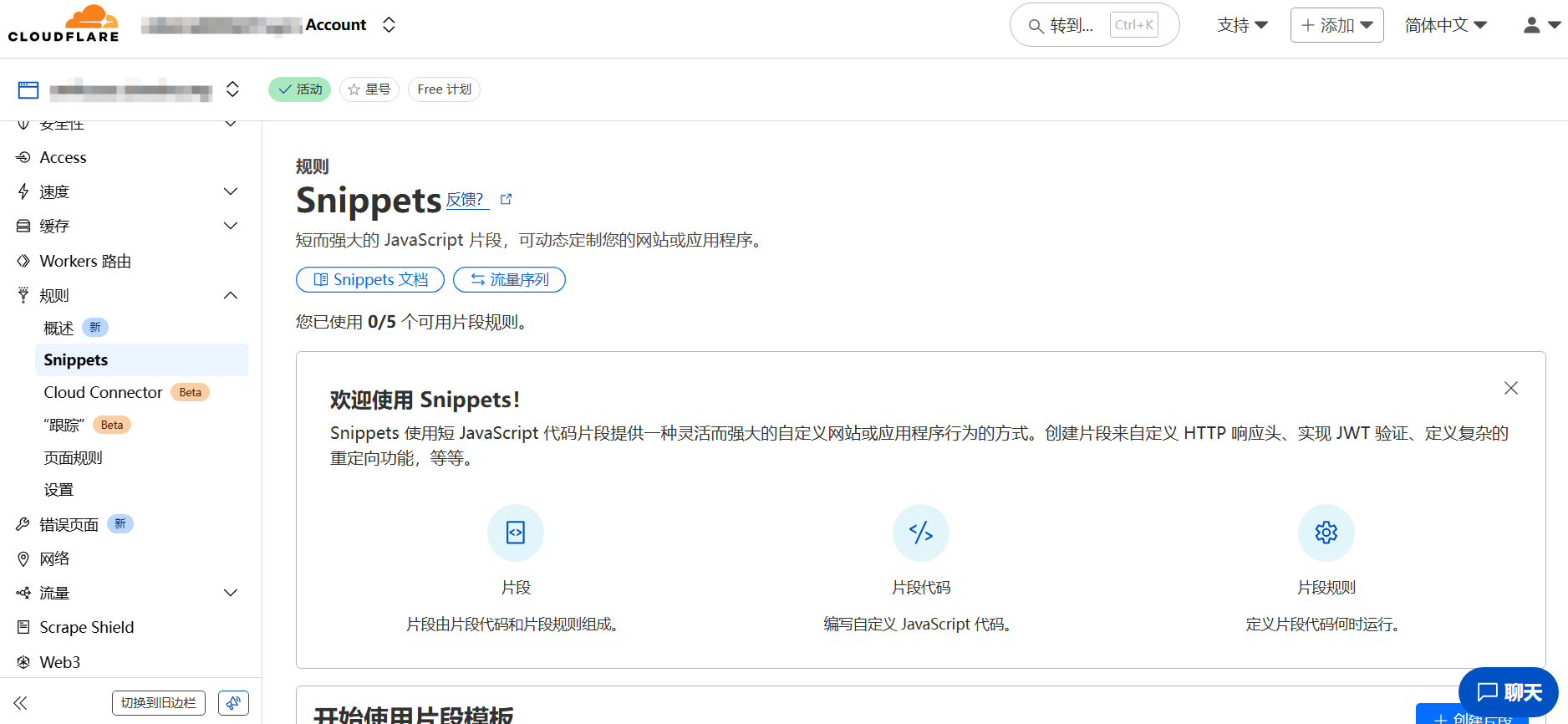The width and height of the screenshot is (1568, 724).
Task: Toggle the 星号 star on the site
Action: click(369, 89)
